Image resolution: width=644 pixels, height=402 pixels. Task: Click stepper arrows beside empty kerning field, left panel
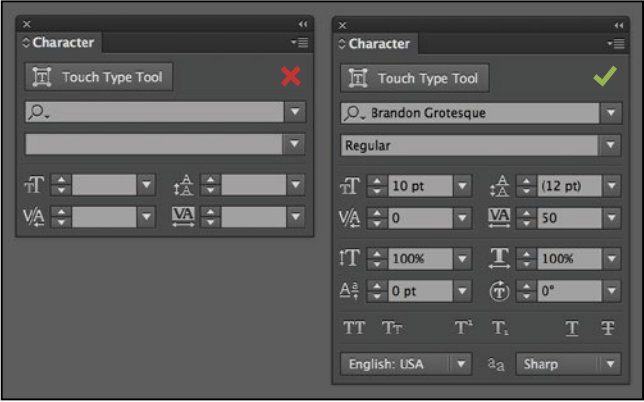[61, 217]
